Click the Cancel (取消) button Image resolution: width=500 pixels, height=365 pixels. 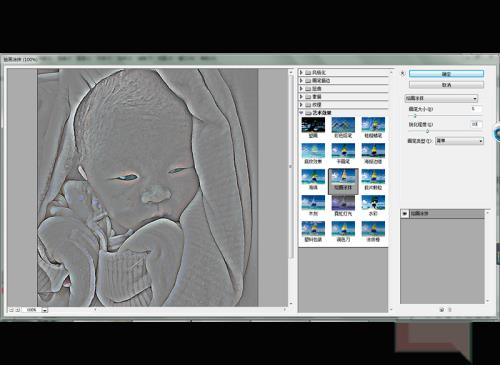(446, 85)
